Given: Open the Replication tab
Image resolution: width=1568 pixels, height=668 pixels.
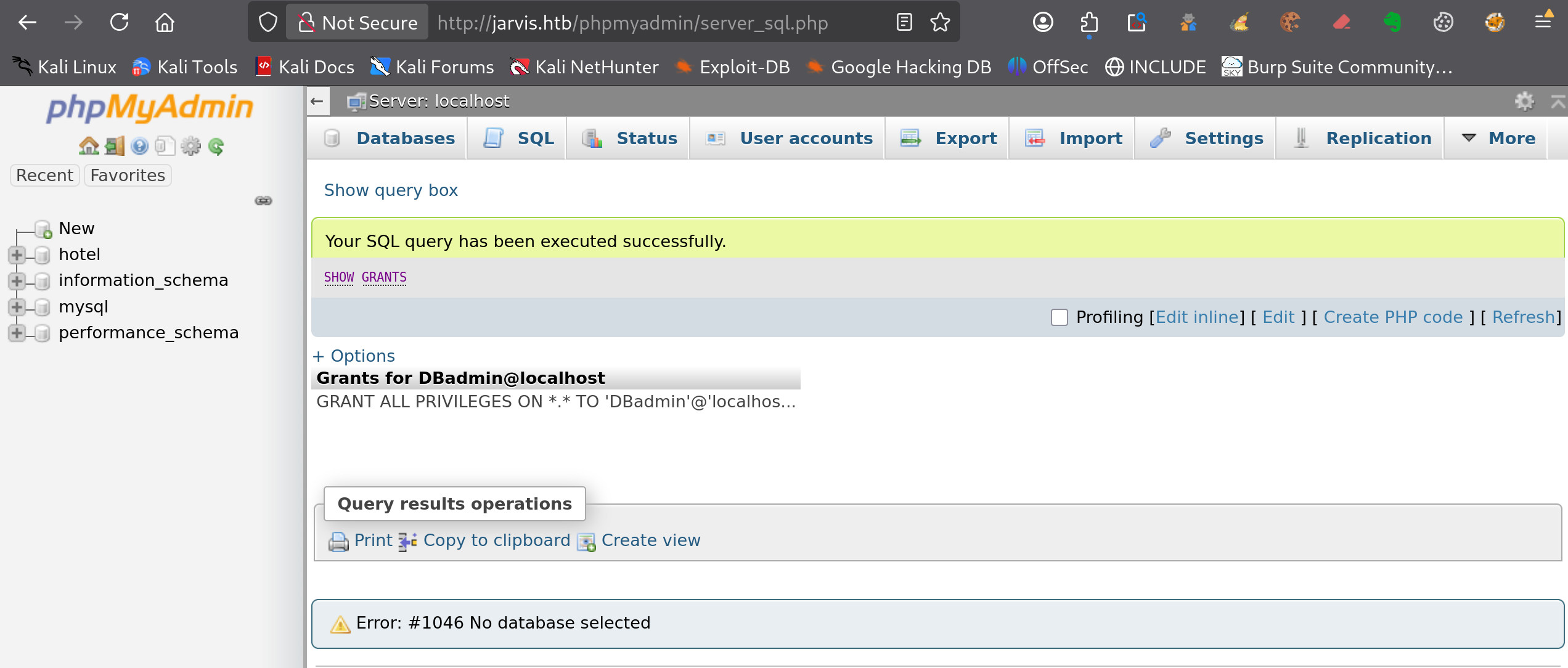Looking at the screenshot, I should [1361, 138].
